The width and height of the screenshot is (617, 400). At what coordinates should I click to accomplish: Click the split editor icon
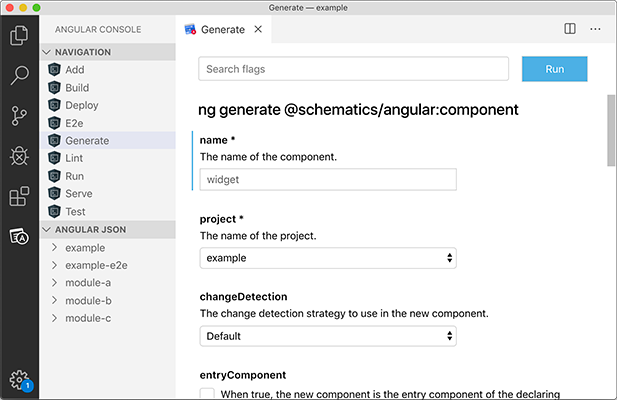point(570,29)
